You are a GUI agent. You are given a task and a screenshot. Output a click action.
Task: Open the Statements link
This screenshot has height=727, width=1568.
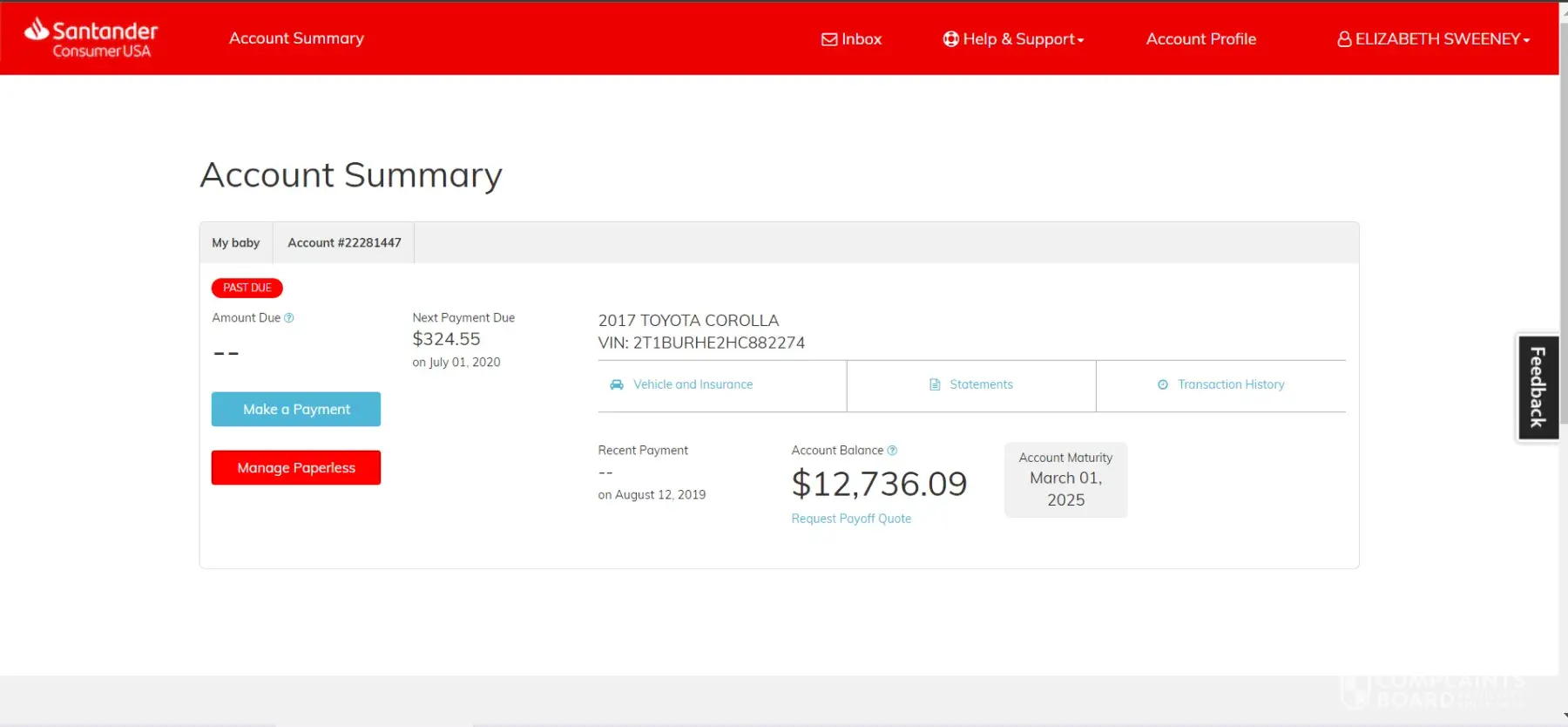[981, 384]
